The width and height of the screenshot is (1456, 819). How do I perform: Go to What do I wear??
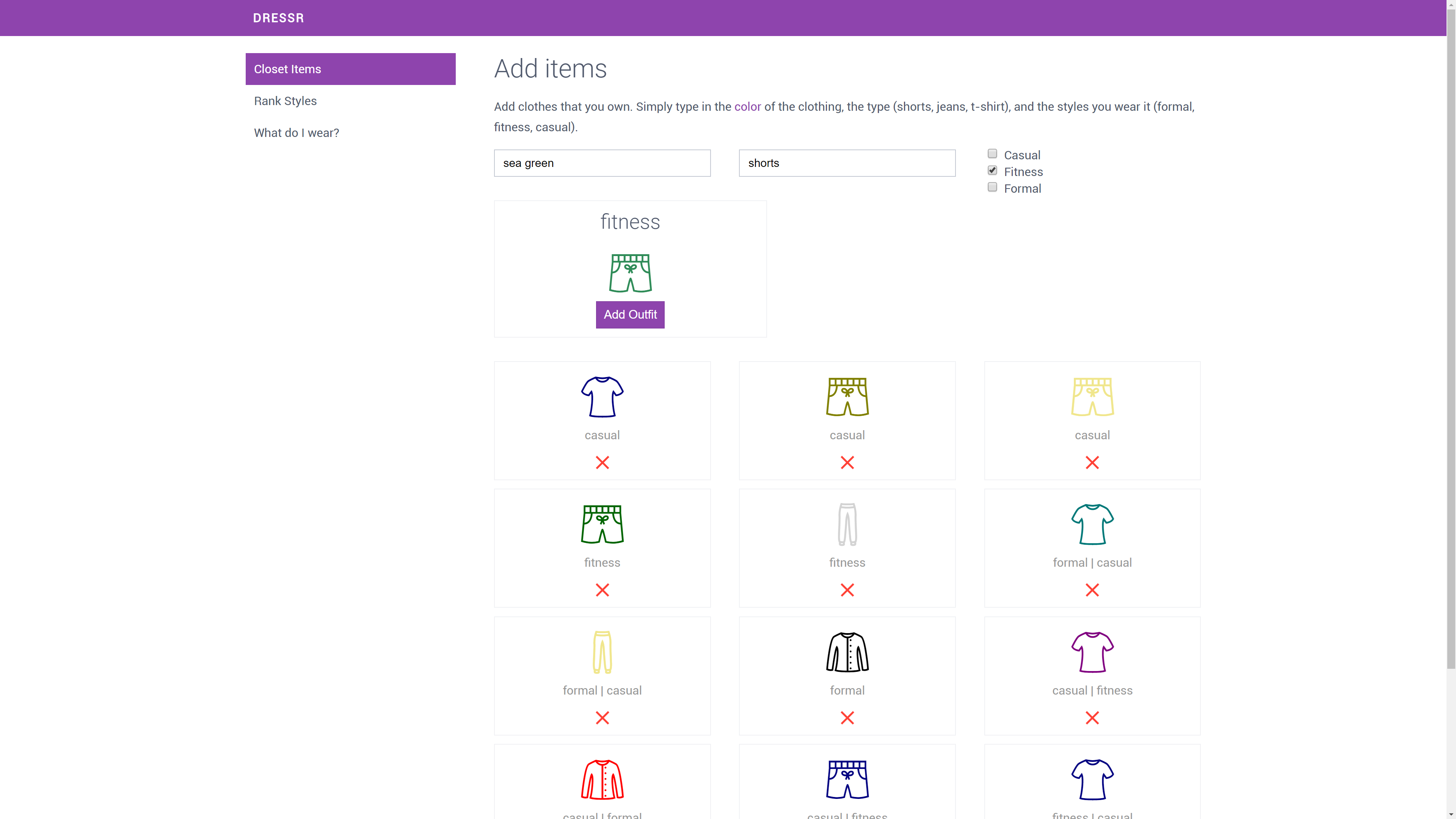point(296,133)
